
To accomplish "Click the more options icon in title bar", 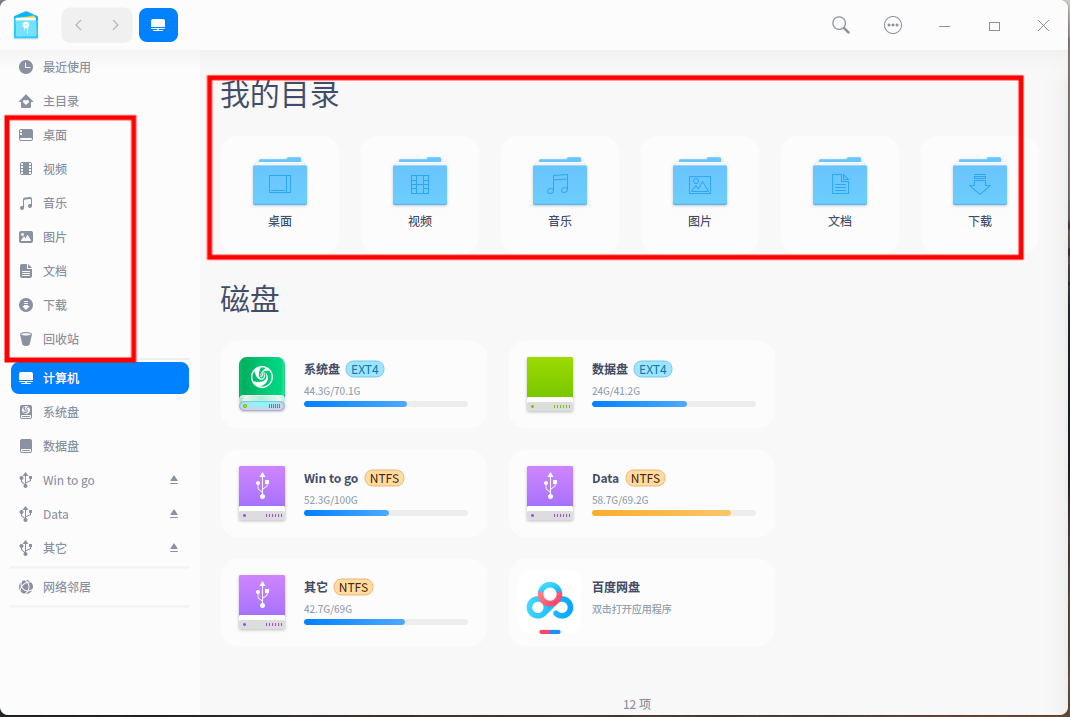I will pyautogui.click(x=893, y=24).
